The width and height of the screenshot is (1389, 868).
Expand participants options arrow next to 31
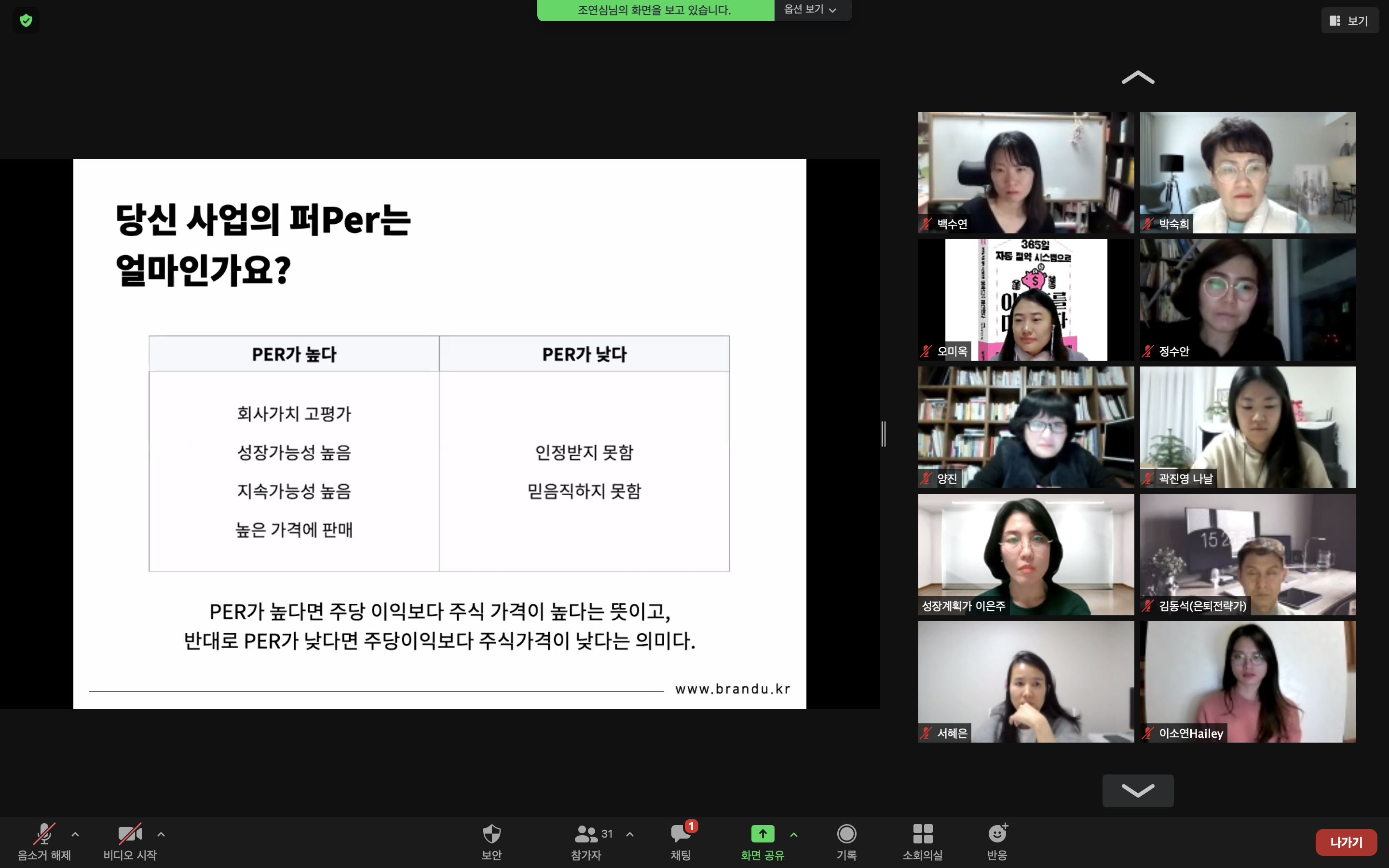click(x=630, y=834)
